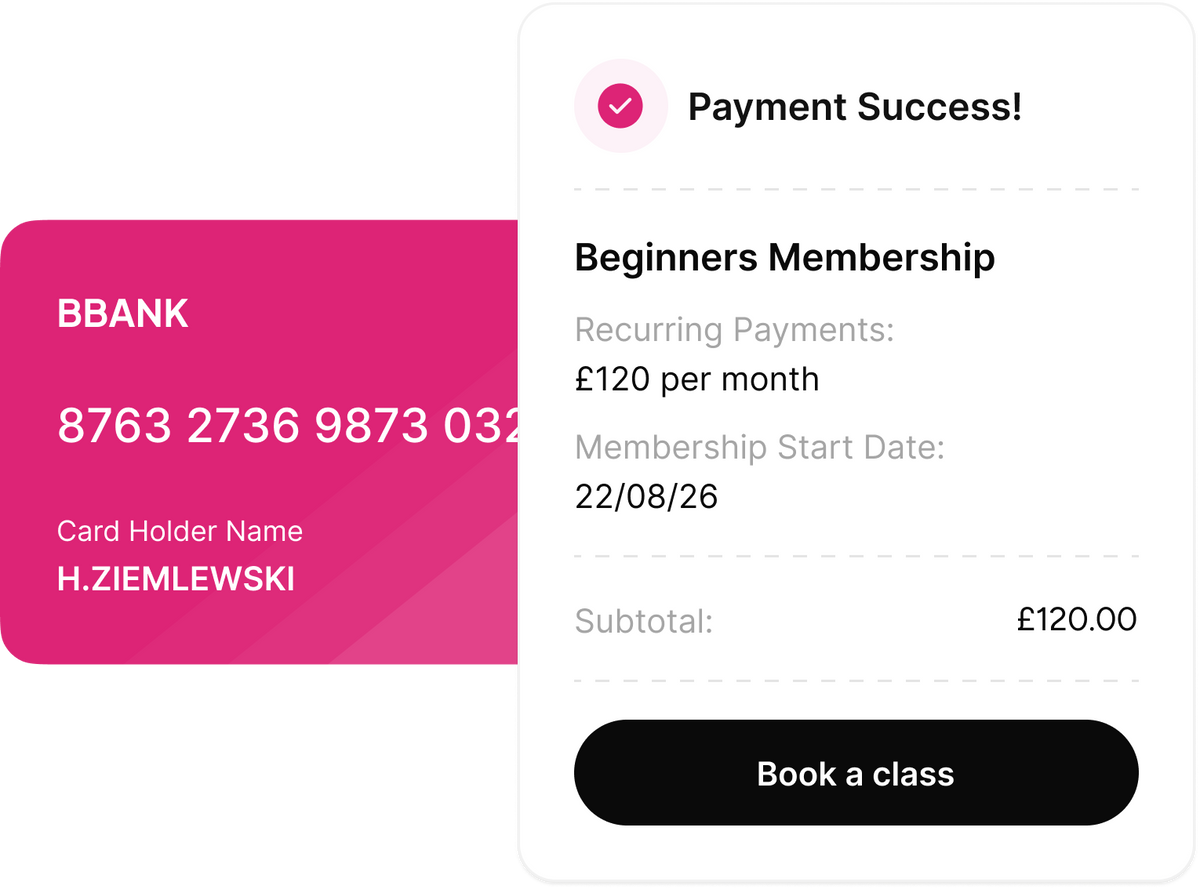This screenshot has width=1200, height=889.
Task: Click the Card Holder Name label
Action: click(x=180, y=531)
